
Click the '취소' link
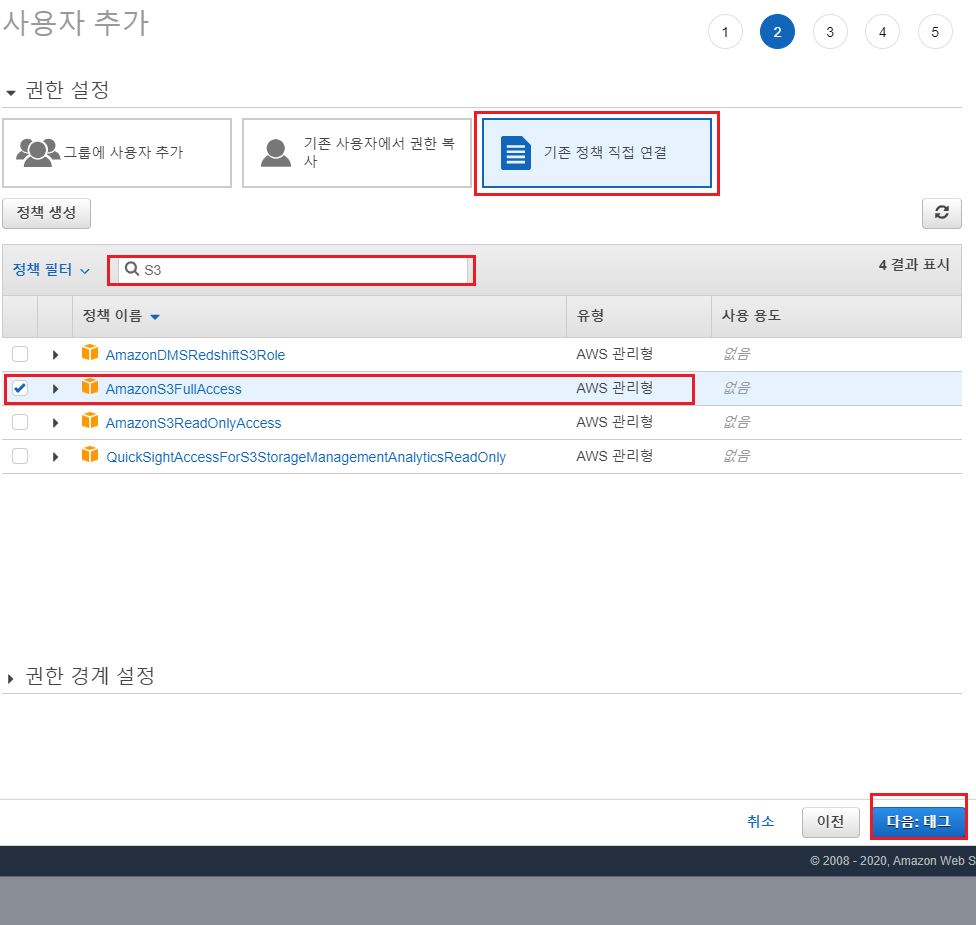point(761,822)
